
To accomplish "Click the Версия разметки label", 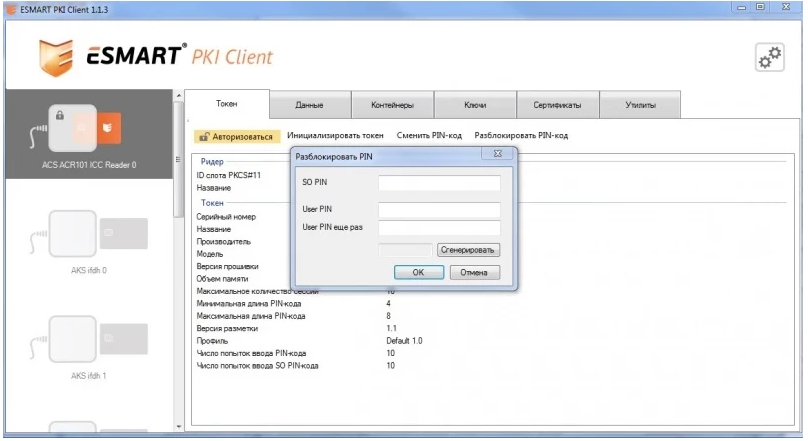I will coord(227,328).
